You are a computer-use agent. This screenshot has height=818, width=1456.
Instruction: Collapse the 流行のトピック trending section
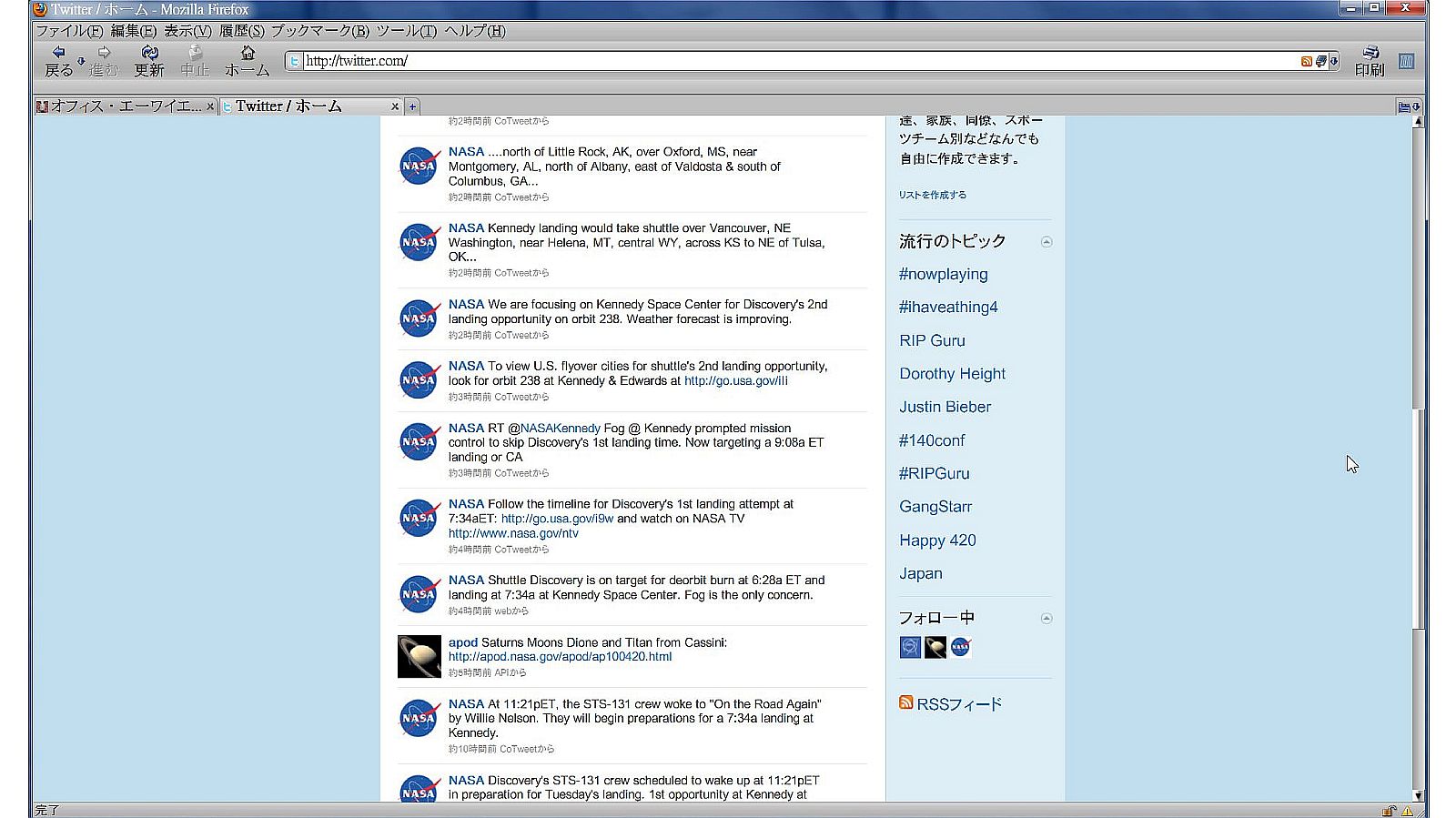tap(1046, 242)
